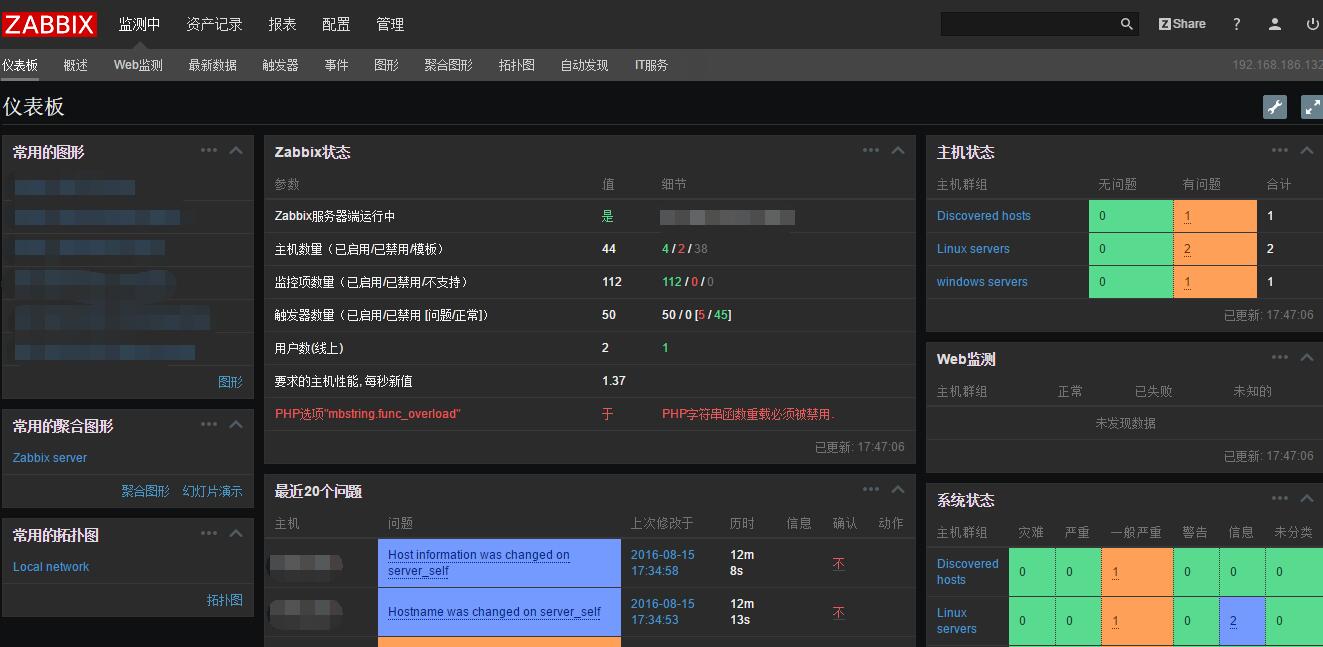Image resolution: width=1323 pixels, height=647 pixels.
Task: Collapse the Zabbix状态 widget
Action: (x=898, y=150)
